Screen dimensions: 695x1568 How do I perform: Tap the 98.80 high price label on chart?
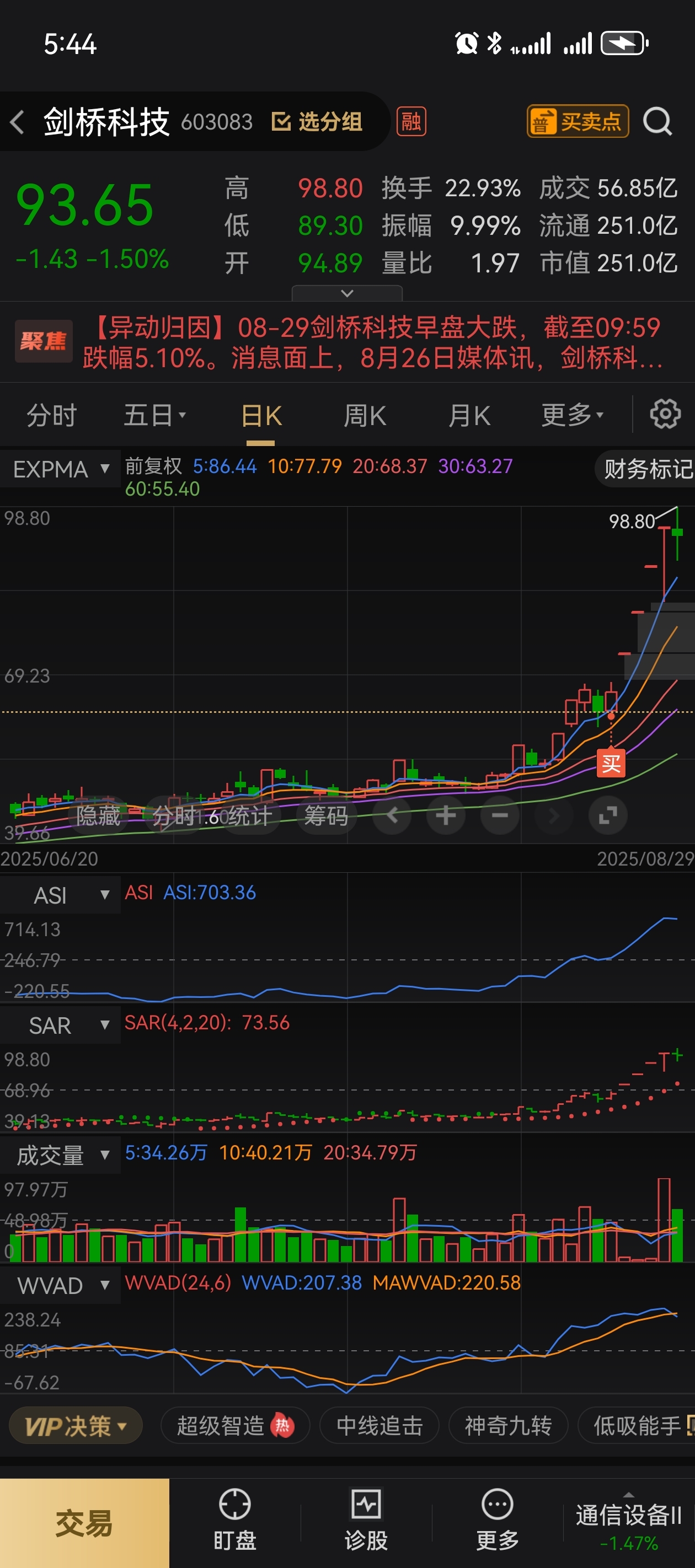point(632,522)
